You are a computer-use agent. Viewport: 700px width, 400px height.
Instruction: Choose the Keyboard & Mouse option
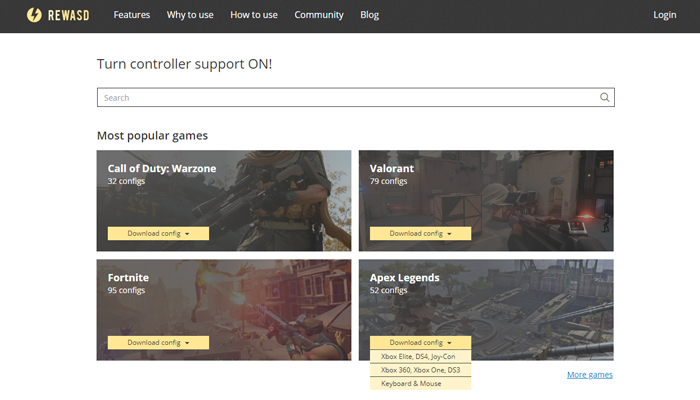point(421,383)
